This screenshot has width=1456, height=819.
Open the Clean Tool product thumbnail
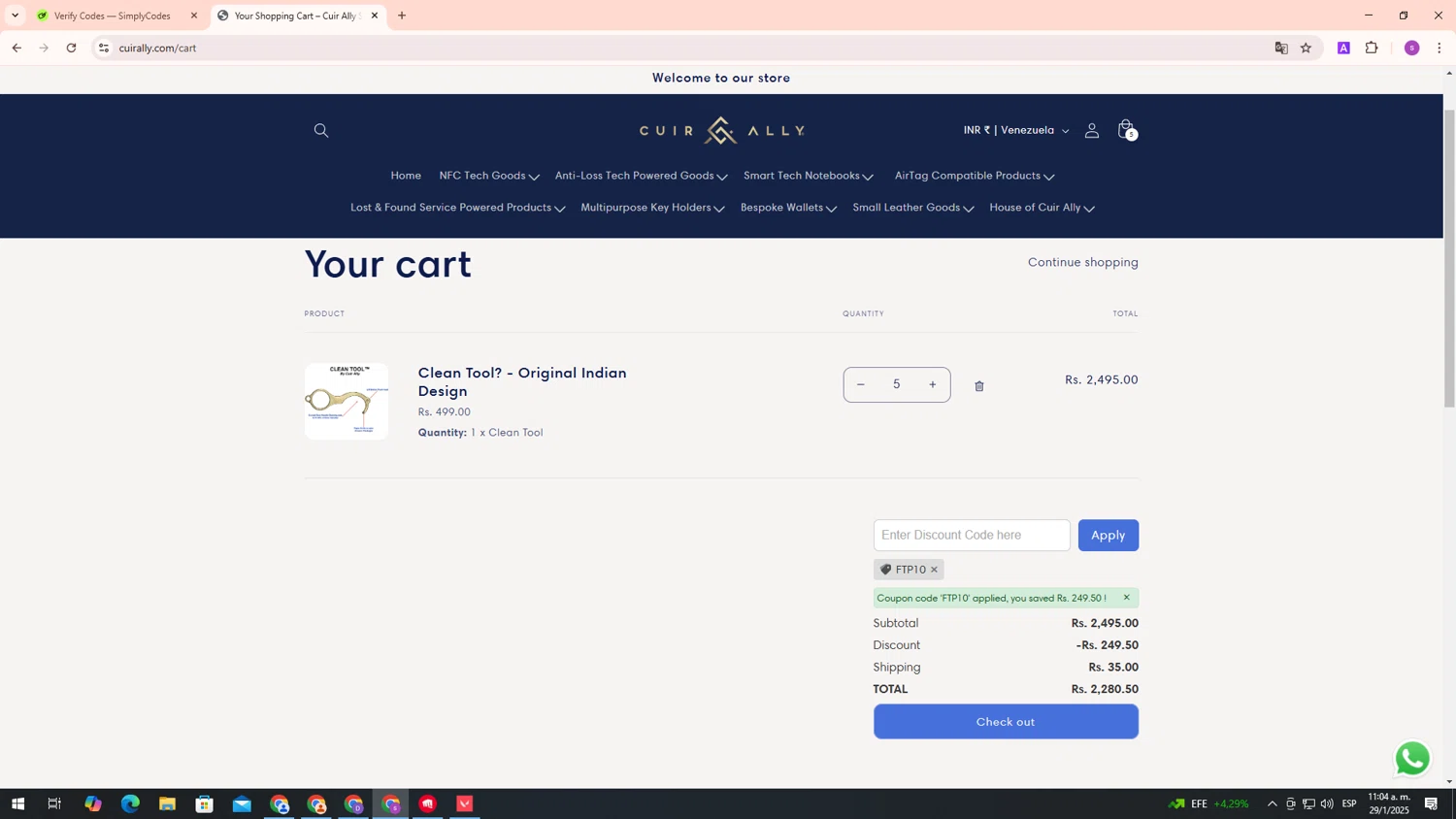[x=347, y=402]
